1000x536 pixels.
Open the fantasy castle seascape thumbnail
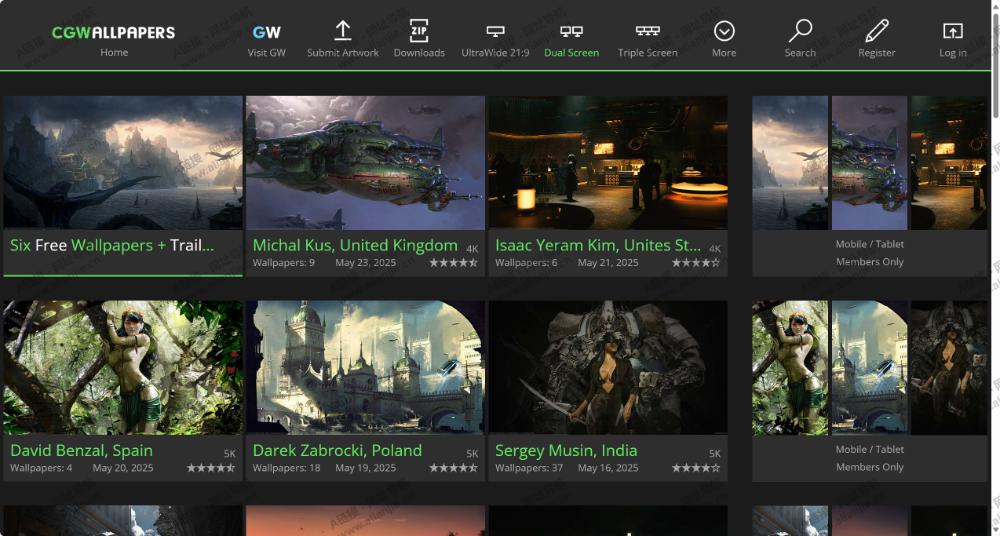tap(123, 163)
